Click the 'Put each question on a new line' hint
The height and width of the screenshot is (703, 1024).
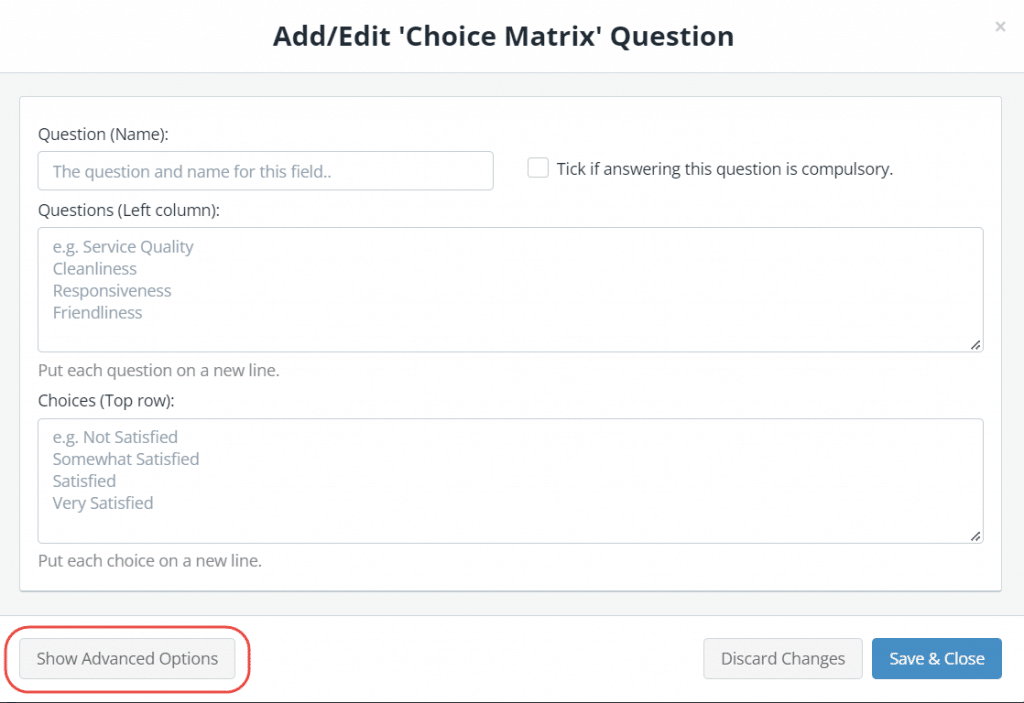coord(158,370)
